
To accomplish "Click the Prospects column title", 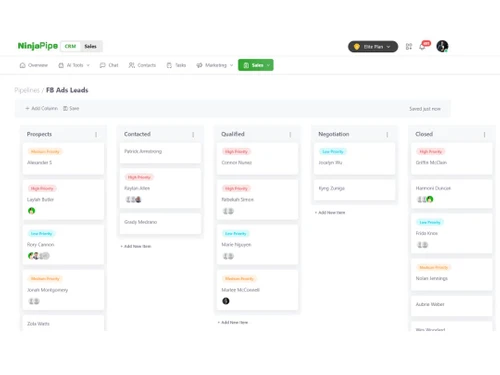I will 39,134.
